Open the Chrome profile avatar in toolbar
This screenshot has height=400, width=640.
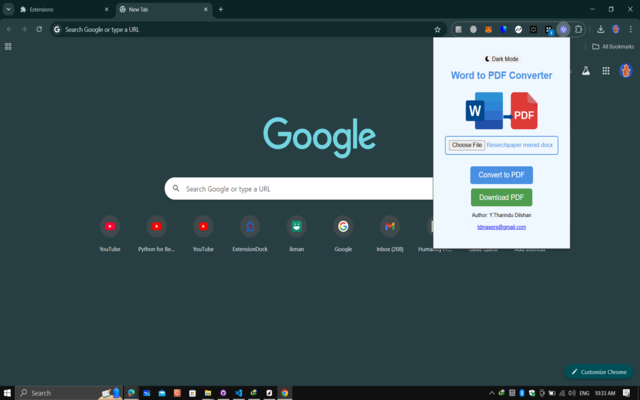[616, 29]
